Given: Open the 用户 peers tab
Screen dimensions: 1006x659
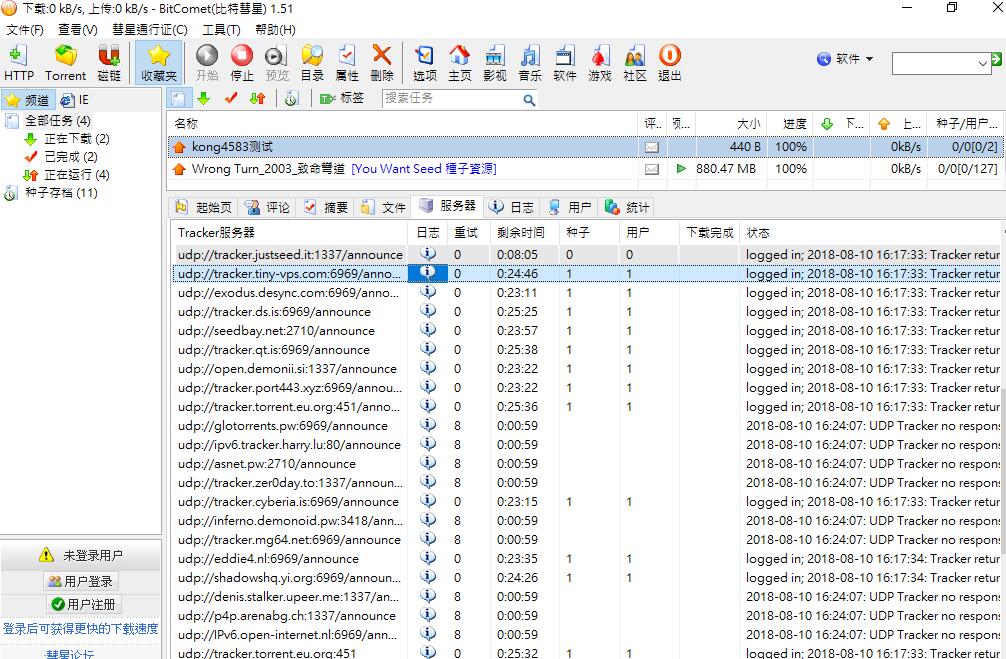Looking at the screenshot, I should click(569, 207).
